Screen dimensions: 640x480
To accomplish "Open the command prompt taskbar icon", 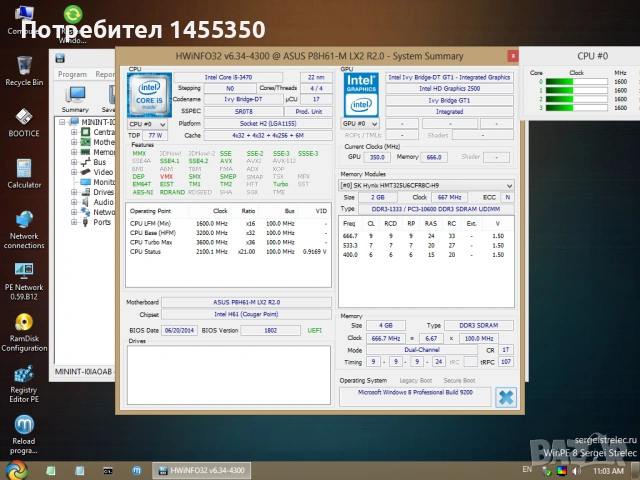I will [108, 471].
